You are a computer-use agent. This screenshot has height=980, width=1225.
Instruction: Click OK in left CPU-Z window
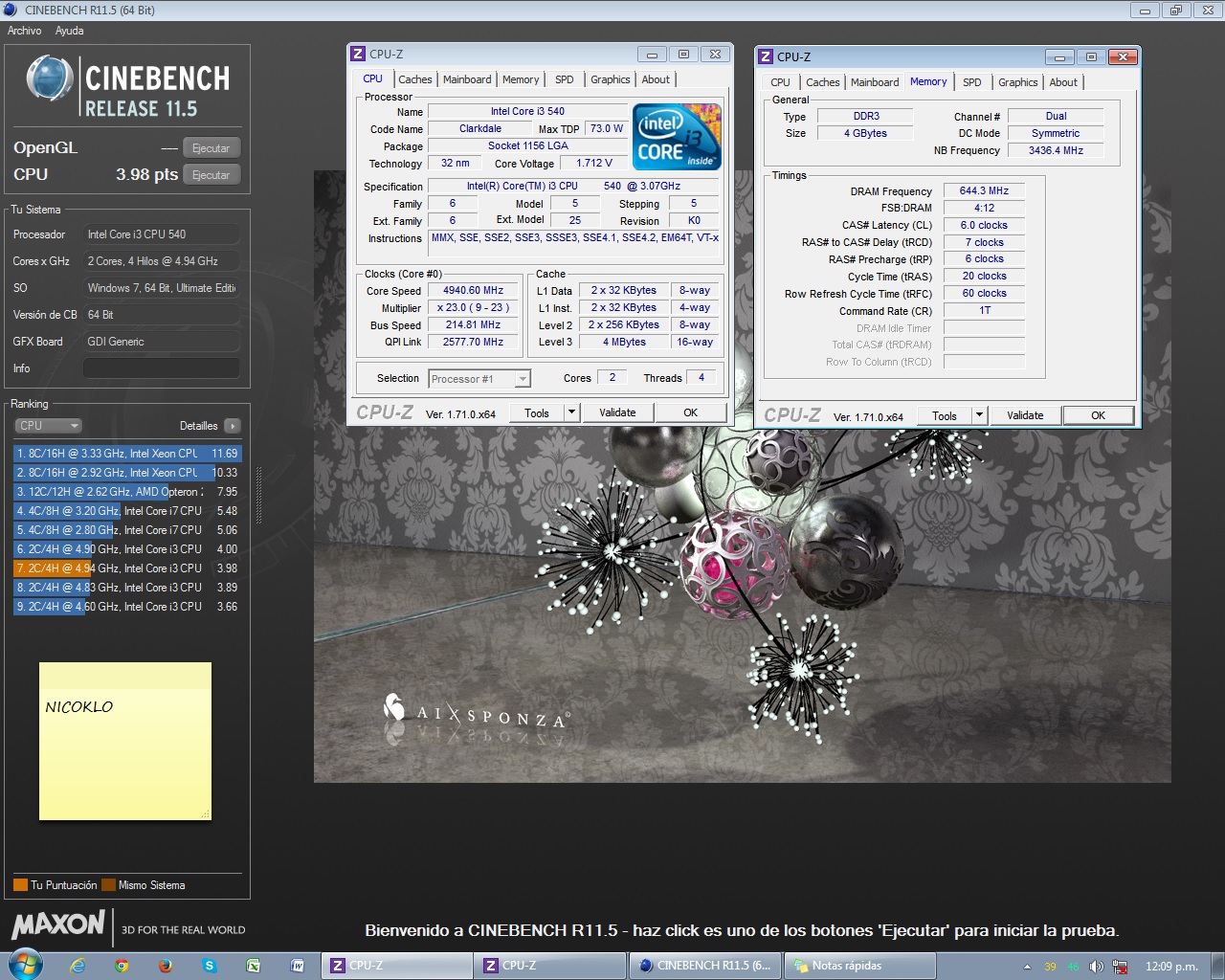(690, 413)
